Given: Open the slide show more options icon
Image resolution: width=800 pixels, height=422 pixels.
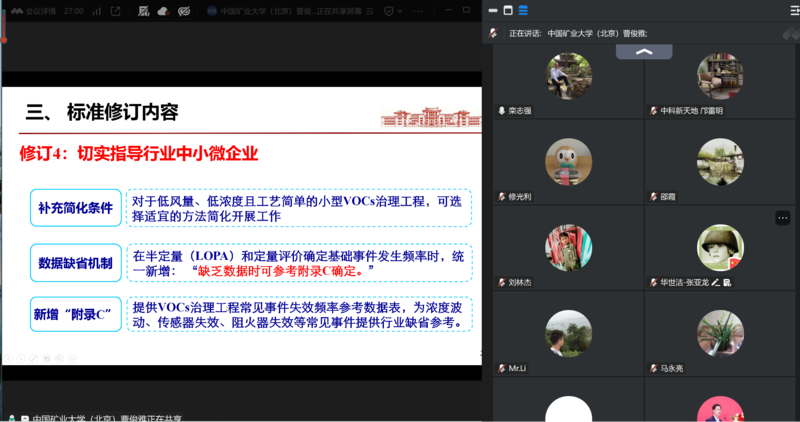Looking at the screenshot, I should [x=72, y=359].
